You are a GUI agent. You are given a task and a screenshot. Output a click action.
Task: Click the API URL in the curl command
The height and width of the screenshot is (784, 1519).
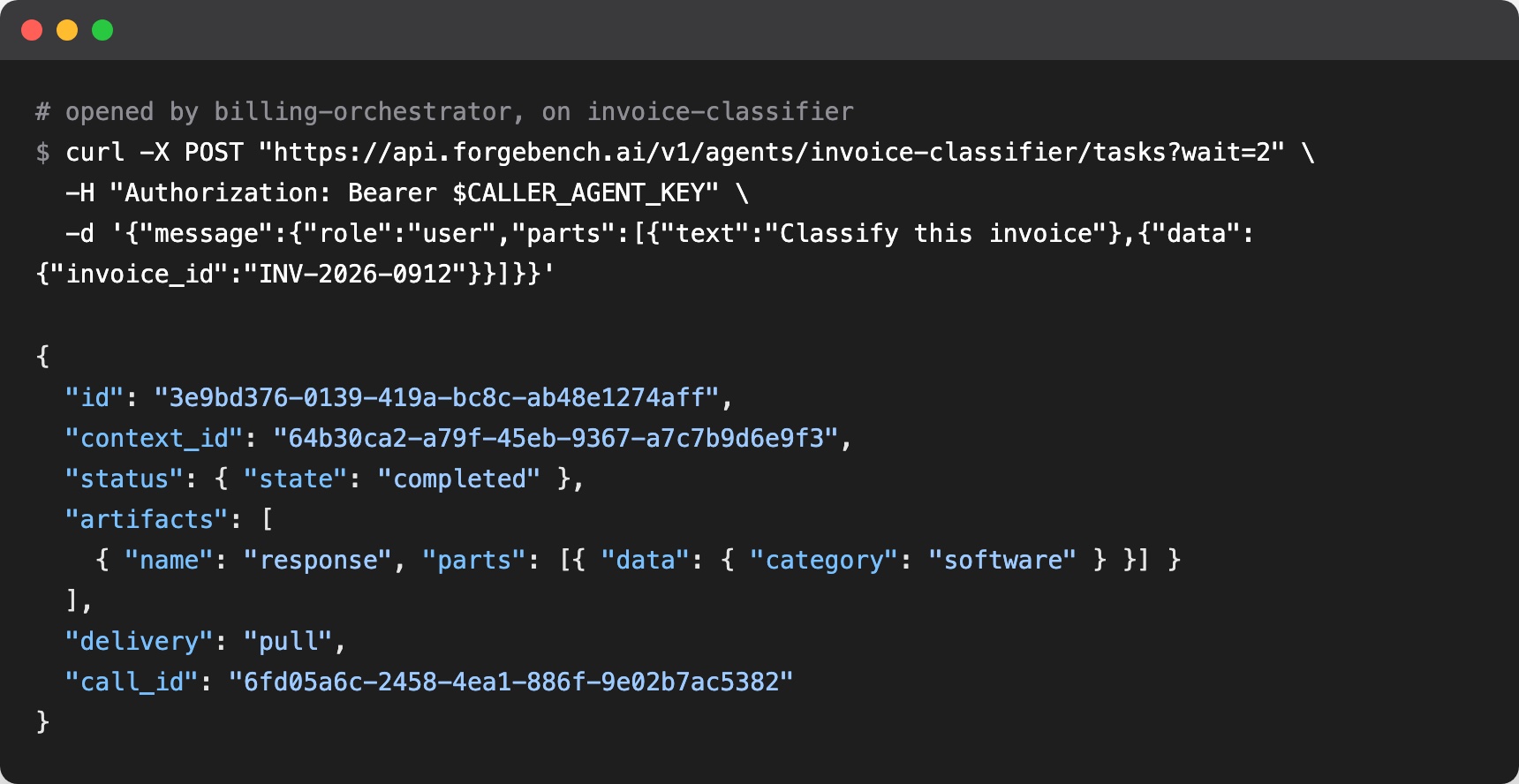(772, 153)
